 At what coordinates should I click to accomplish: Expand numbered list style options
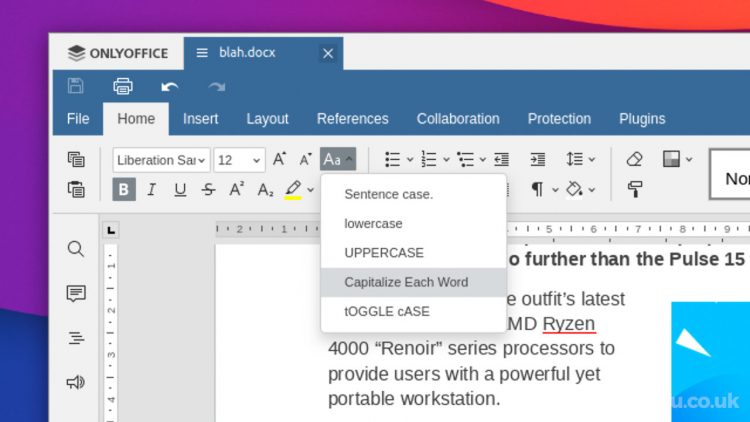(x=446, y=159)
